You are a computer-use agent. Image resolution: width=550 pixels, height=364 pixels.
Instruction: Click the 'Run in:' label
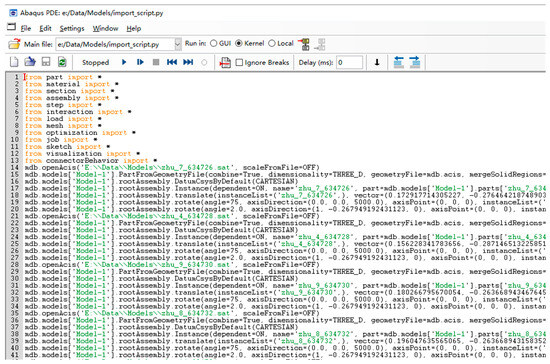click(195, 43)
